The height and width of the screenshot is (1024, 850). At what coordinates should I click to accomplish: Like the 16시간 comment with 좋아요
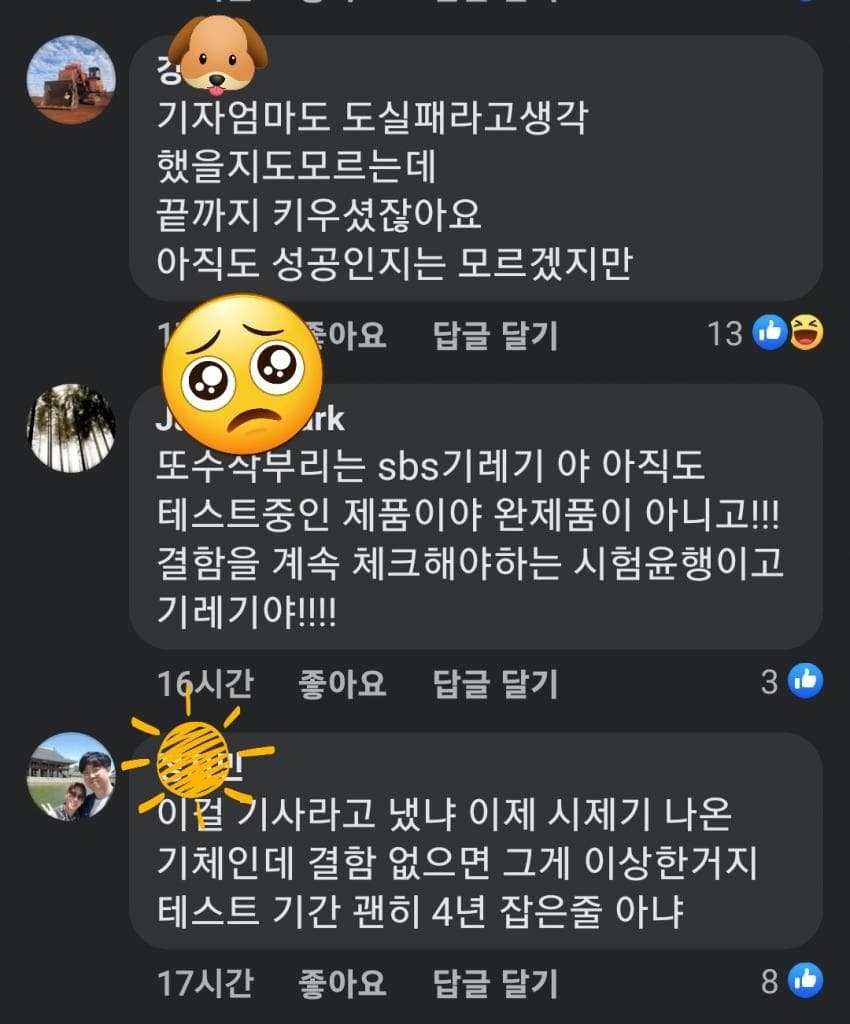[x=342, y=683]
